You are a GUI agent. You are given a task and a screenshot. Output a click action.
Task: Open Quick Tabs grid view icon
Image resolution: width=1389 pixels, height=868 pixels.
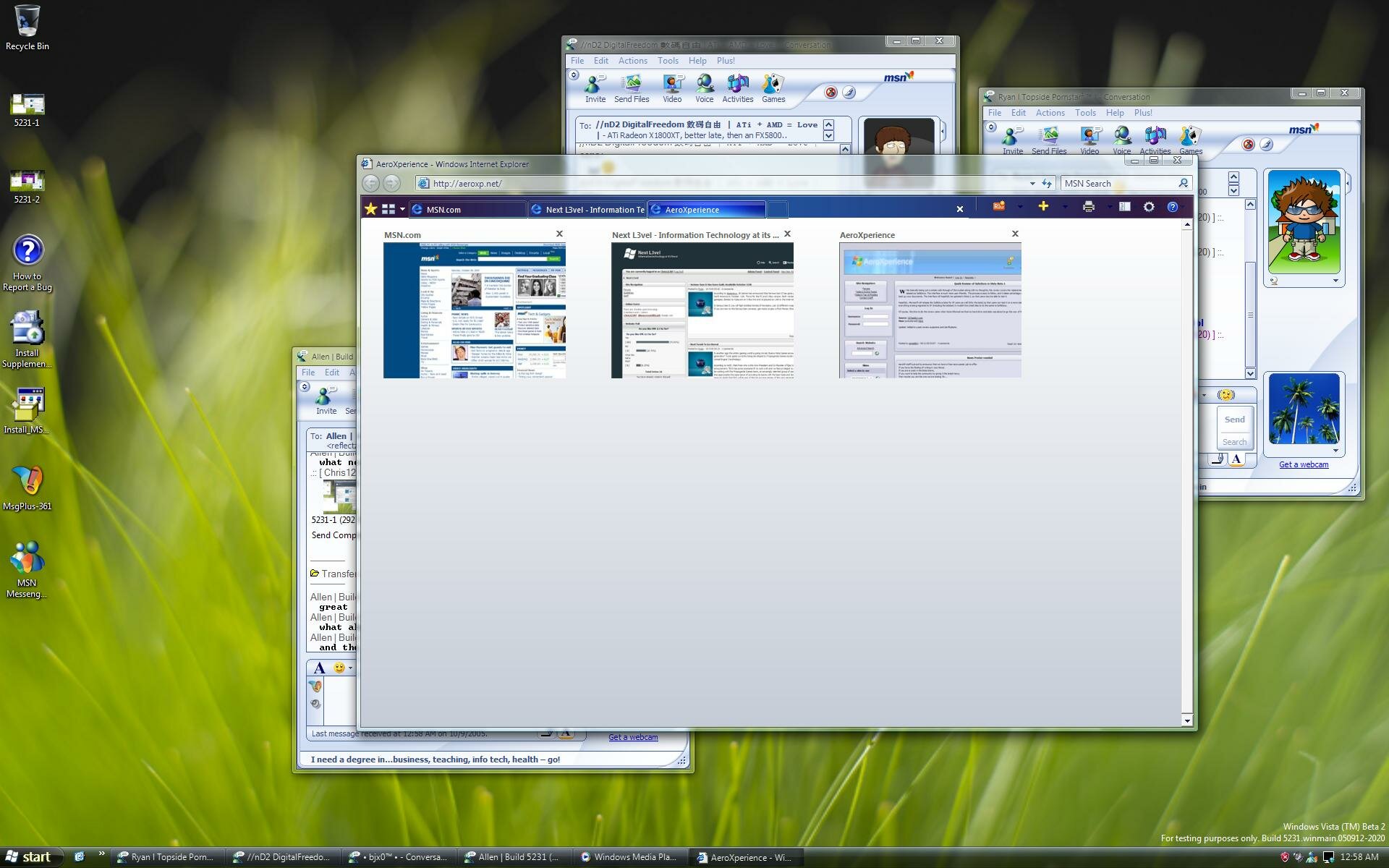(x=388, y=209)
